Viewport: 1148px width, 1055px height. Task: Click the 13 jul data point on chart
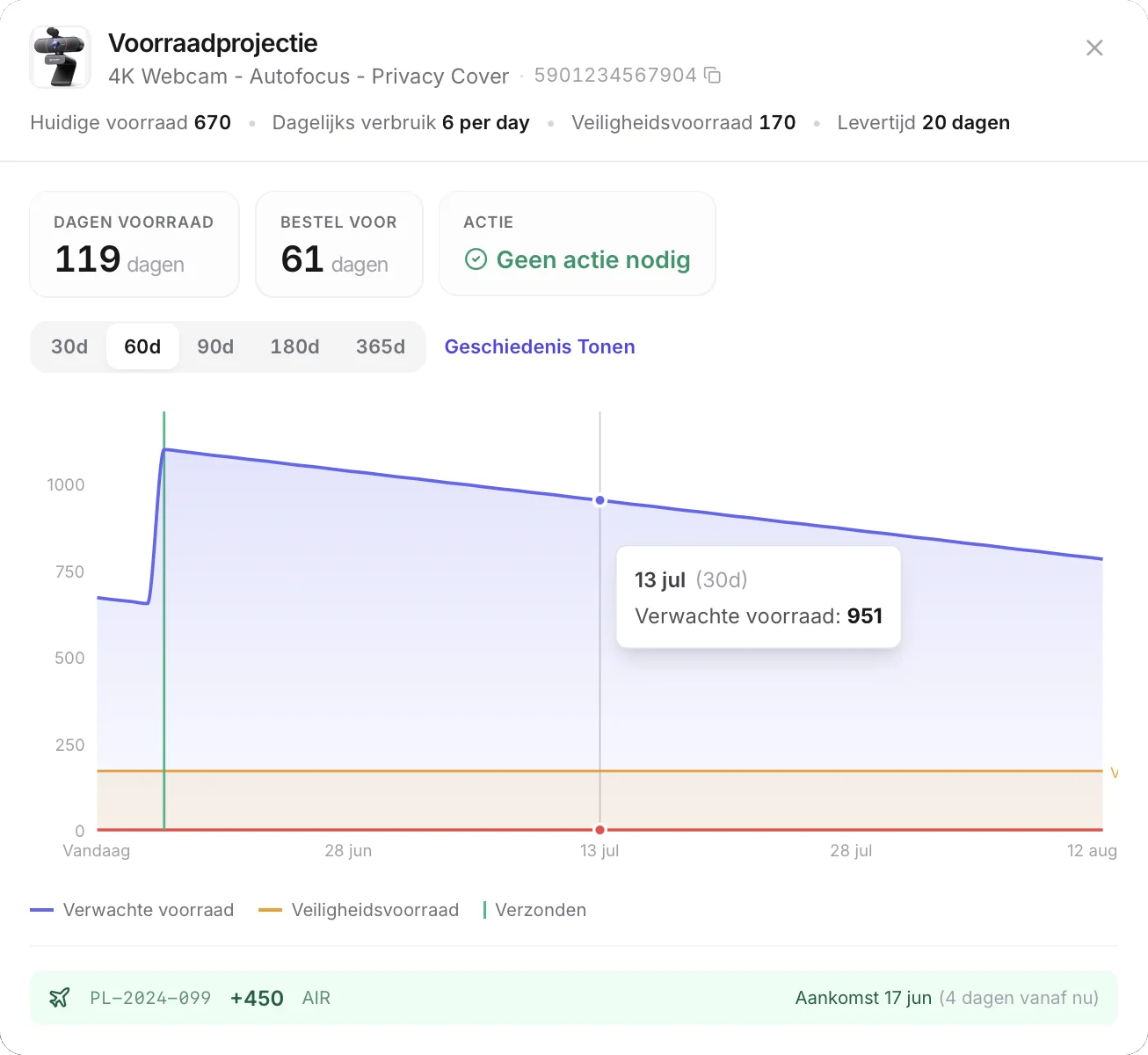pos(599,500)
